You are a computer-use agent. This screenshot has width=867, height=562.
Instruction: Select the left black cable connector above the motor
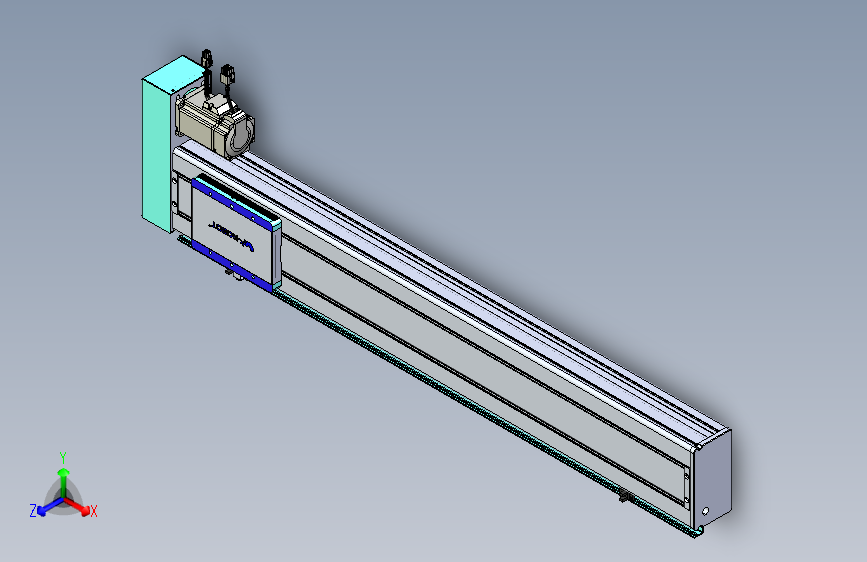point(206,59)
